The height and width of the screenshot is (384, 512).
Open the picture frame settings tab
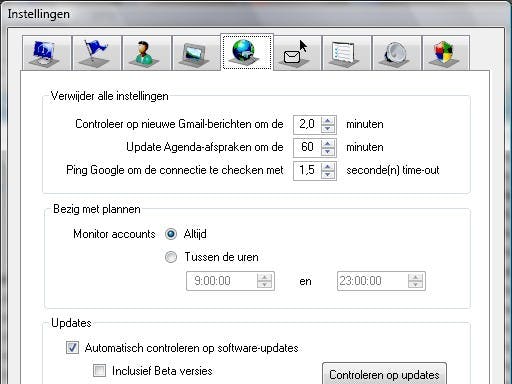[x=197, y=53]
